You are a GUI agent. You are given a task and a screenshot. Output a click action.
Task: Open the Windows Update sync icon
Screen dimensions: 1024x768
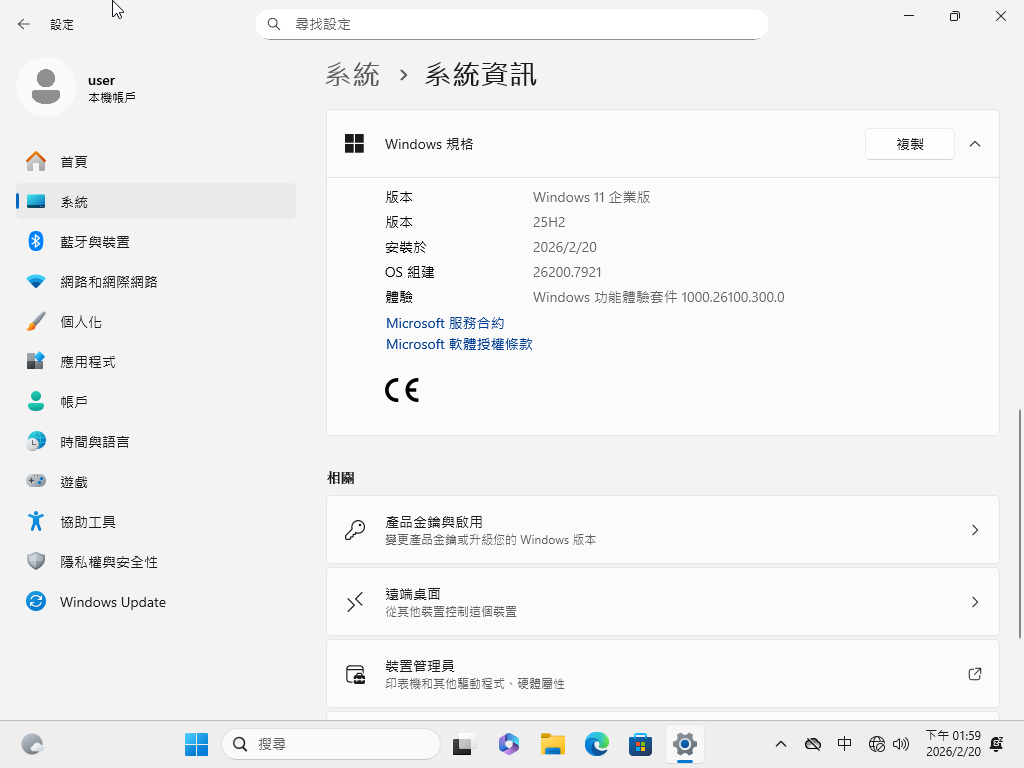(36, 602)
